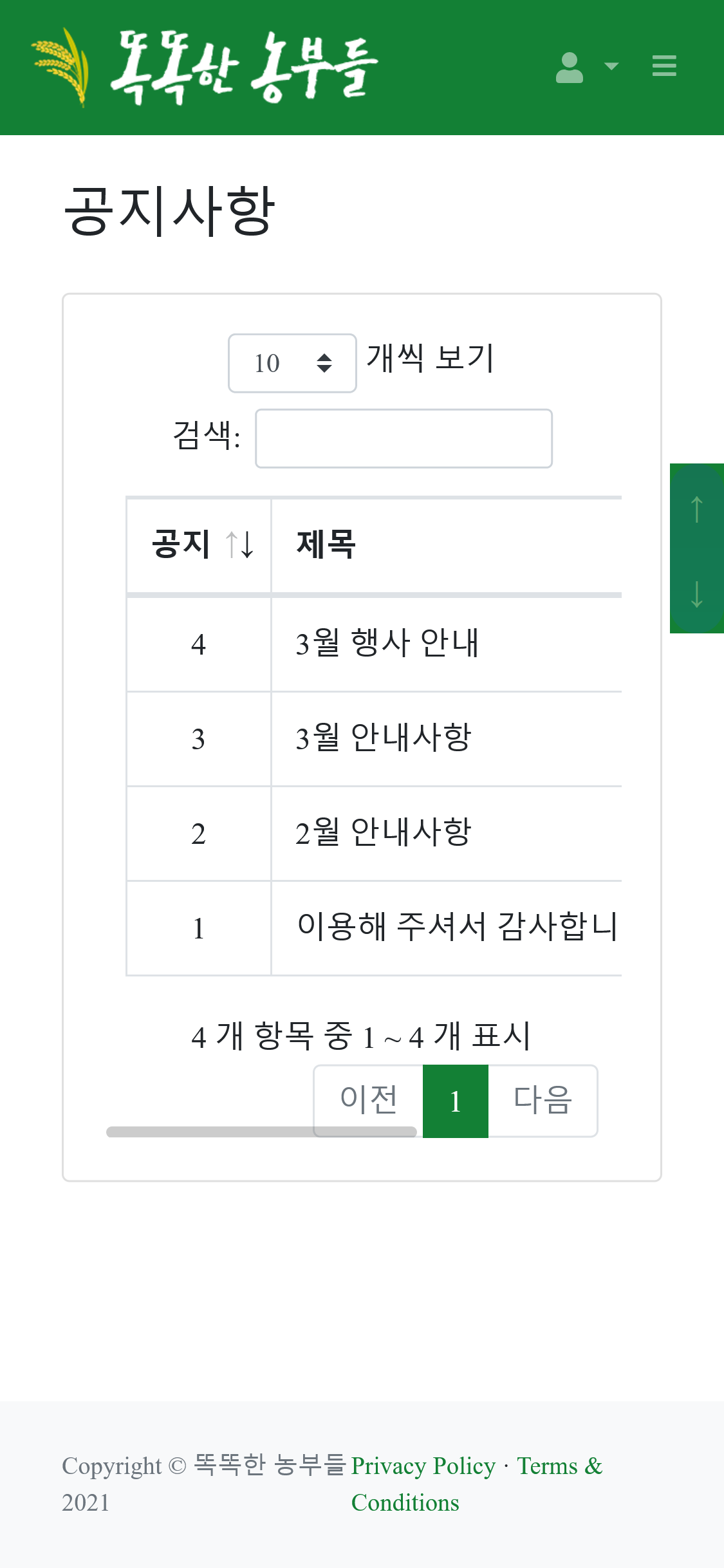Go to the 이전 page
This screenshot has height=1568, width=724.
(368, 1098)
